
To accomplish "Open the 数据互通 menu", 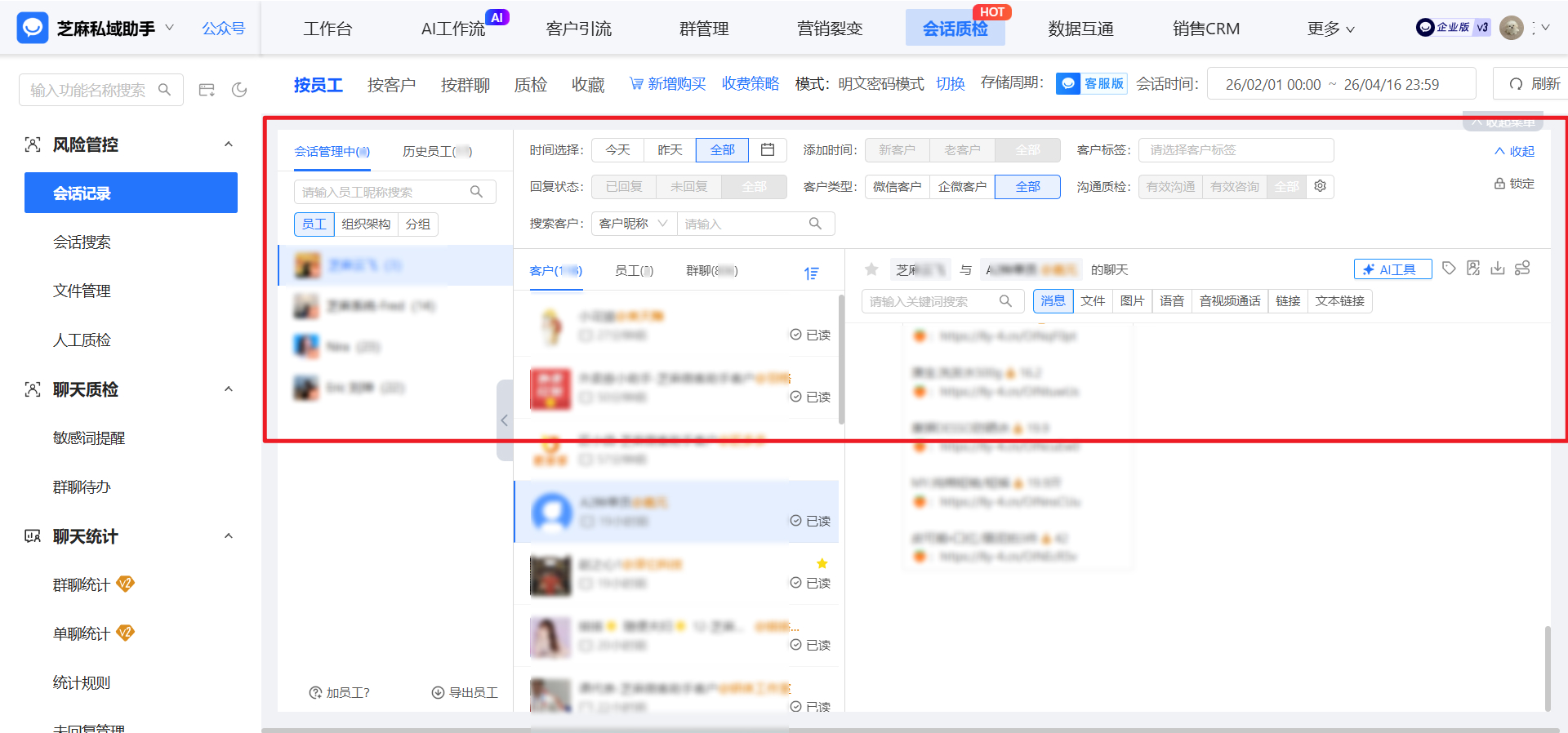I will click(x=1080, y=29).
